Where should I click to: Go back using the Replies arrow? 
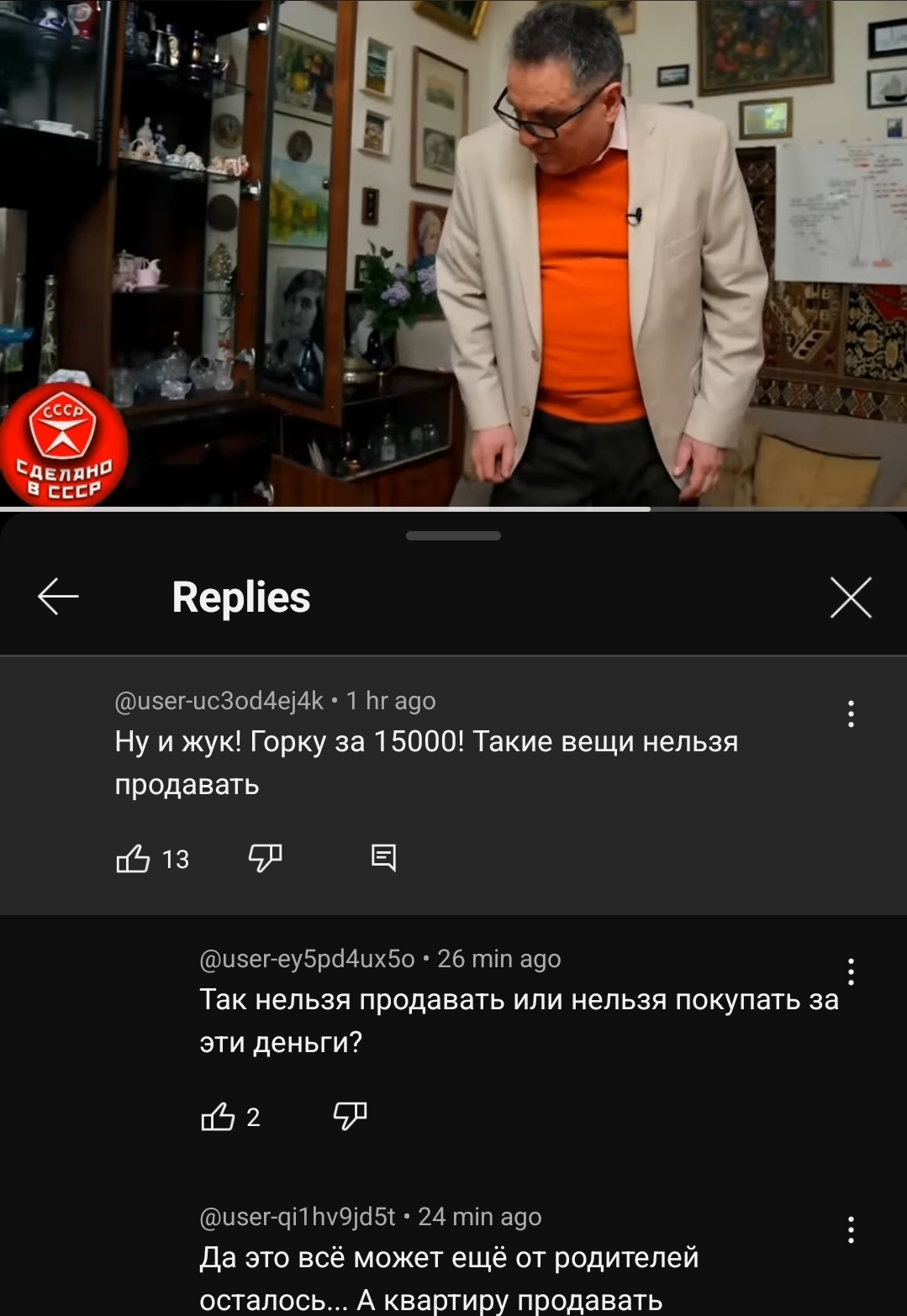pos(58,597)
